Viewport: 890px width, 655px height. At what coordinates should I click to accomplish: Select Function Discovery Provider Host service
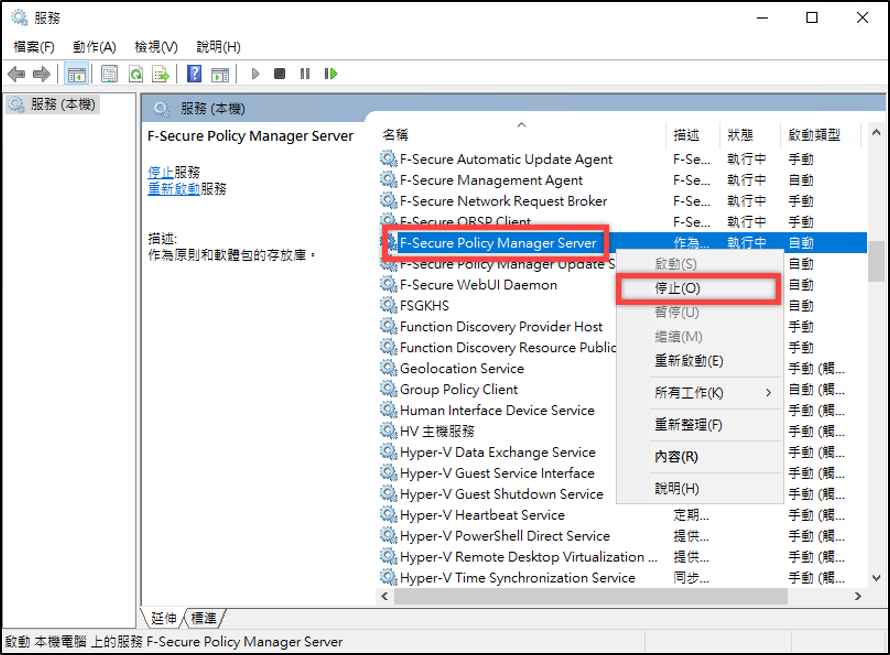click(501, 326)
